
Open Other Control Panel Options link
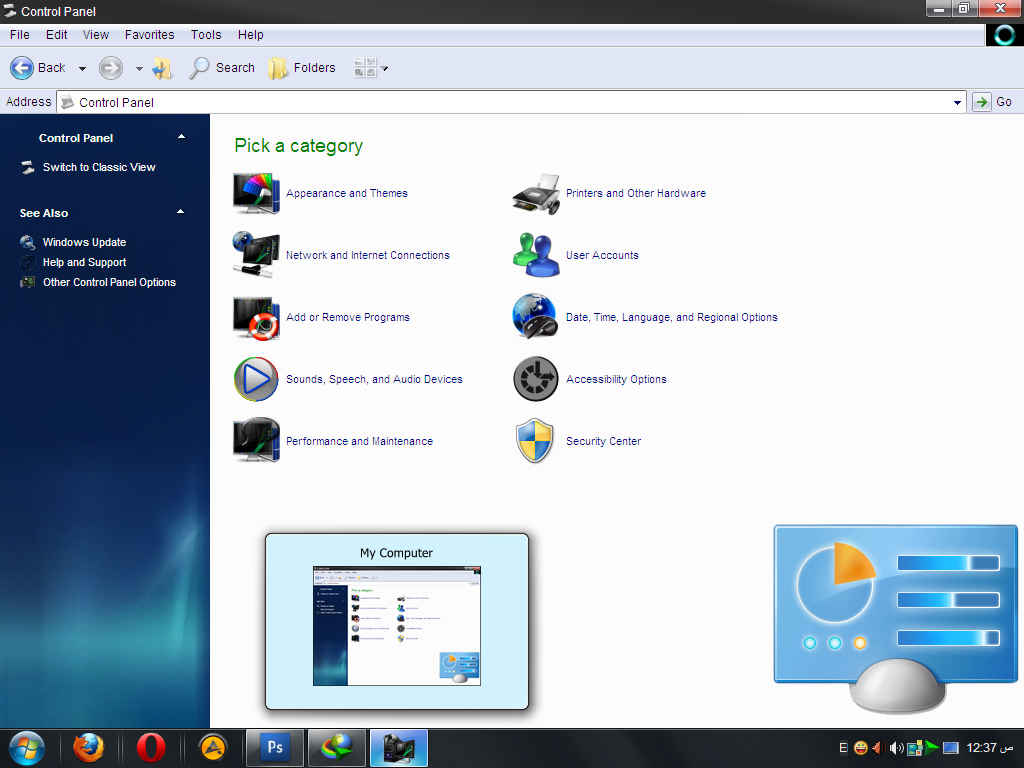(110, 282)
